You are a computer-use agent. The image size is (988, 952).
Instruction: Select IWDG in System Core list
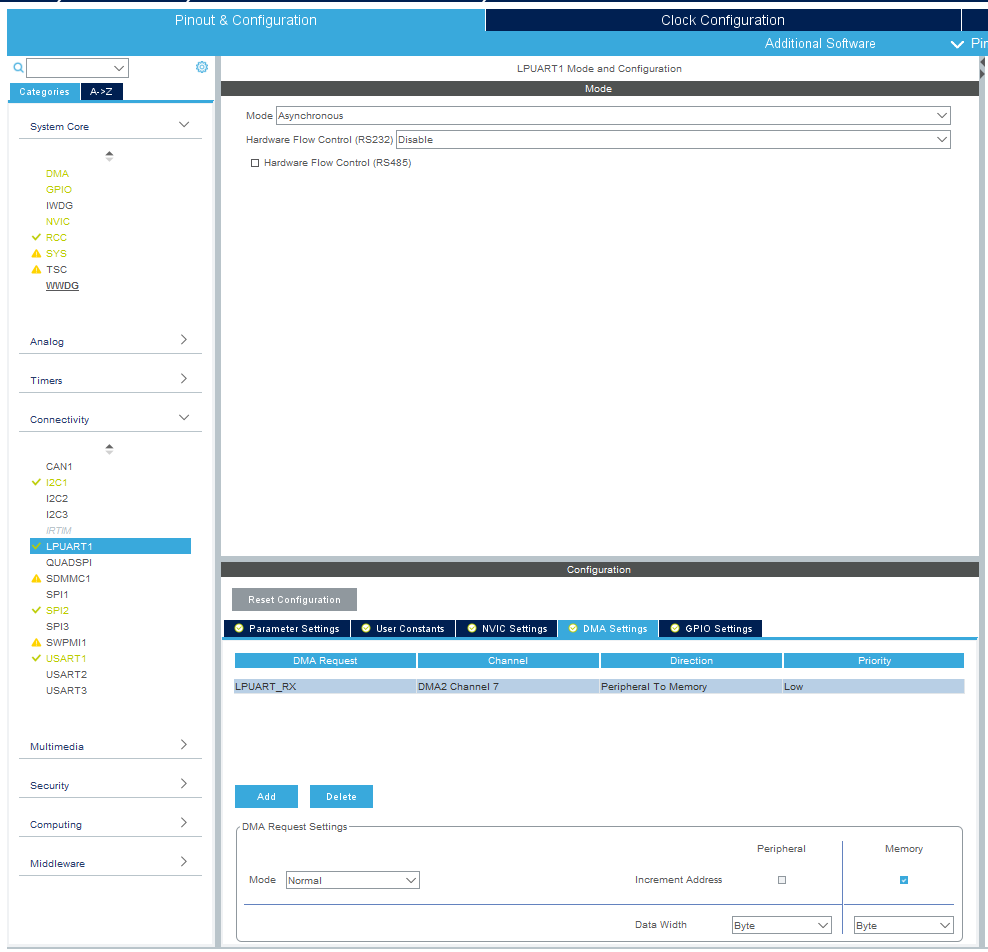pos(59,205)
